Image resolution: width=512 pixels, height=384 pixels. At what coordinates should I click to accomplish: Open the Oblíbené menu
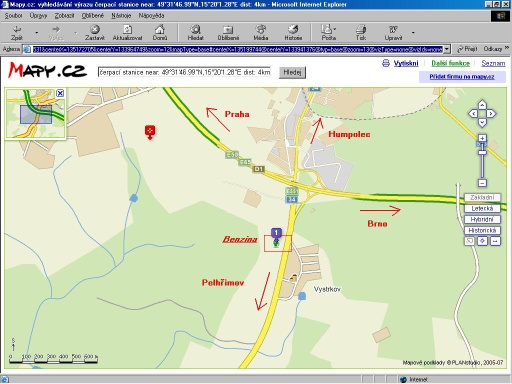[x=93, y=16]
